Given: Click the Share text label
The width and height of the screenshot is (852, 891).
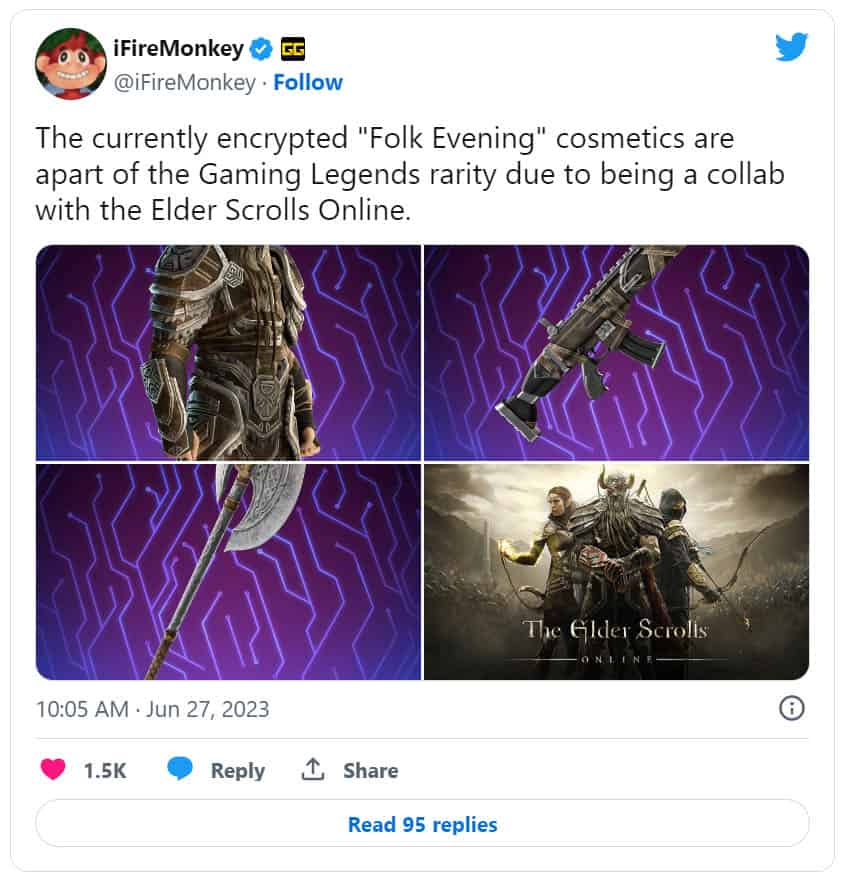Looking at the screenshot, I should click(371, 771).
